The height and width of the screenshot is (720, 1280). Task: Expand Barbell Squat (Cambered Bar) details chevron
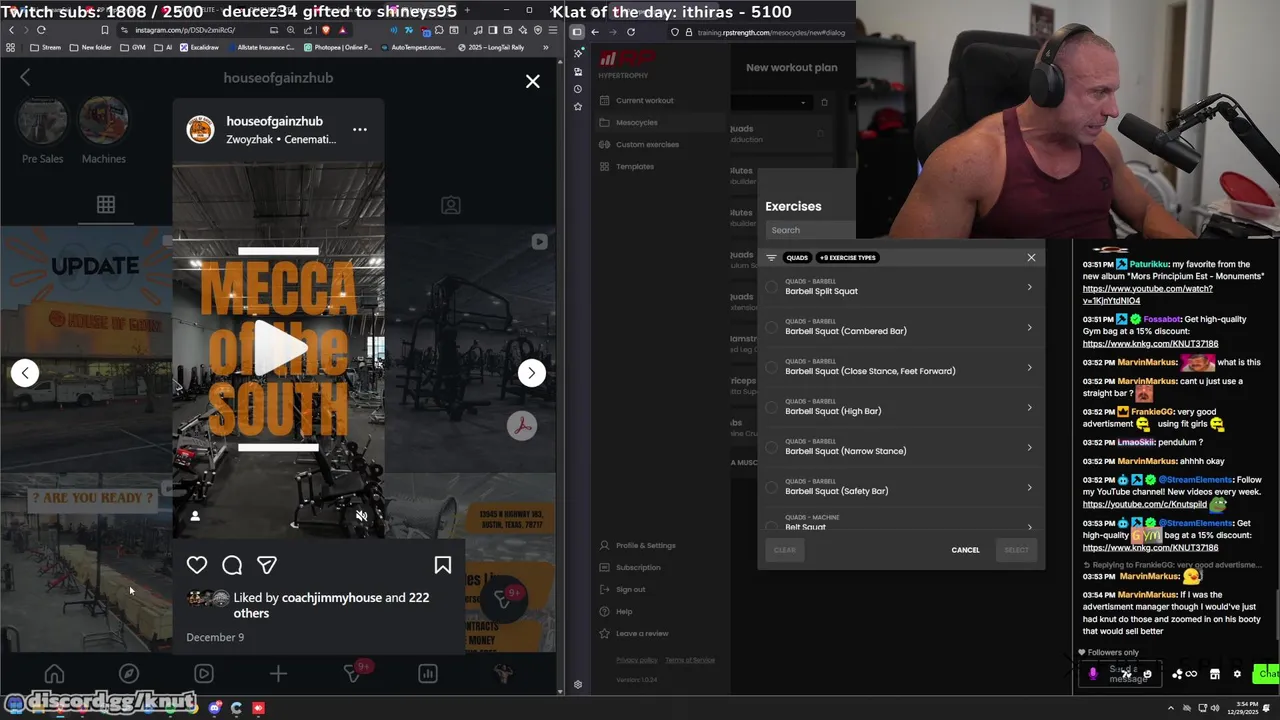1029,327
